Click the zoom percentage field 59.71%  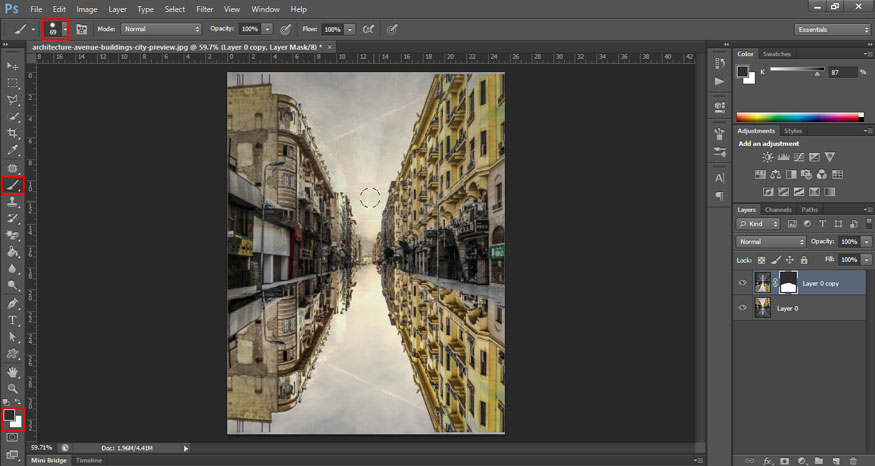coord(42,448)
